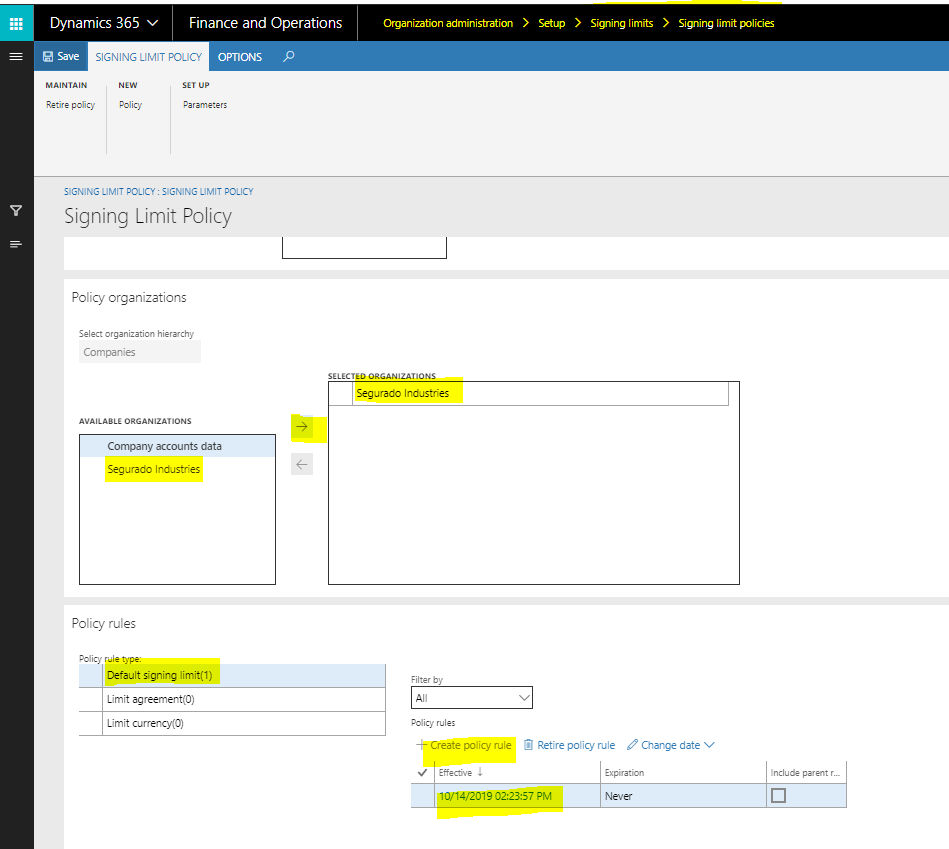
Task: Expand the Change date chevron
Action: [709, 745]
